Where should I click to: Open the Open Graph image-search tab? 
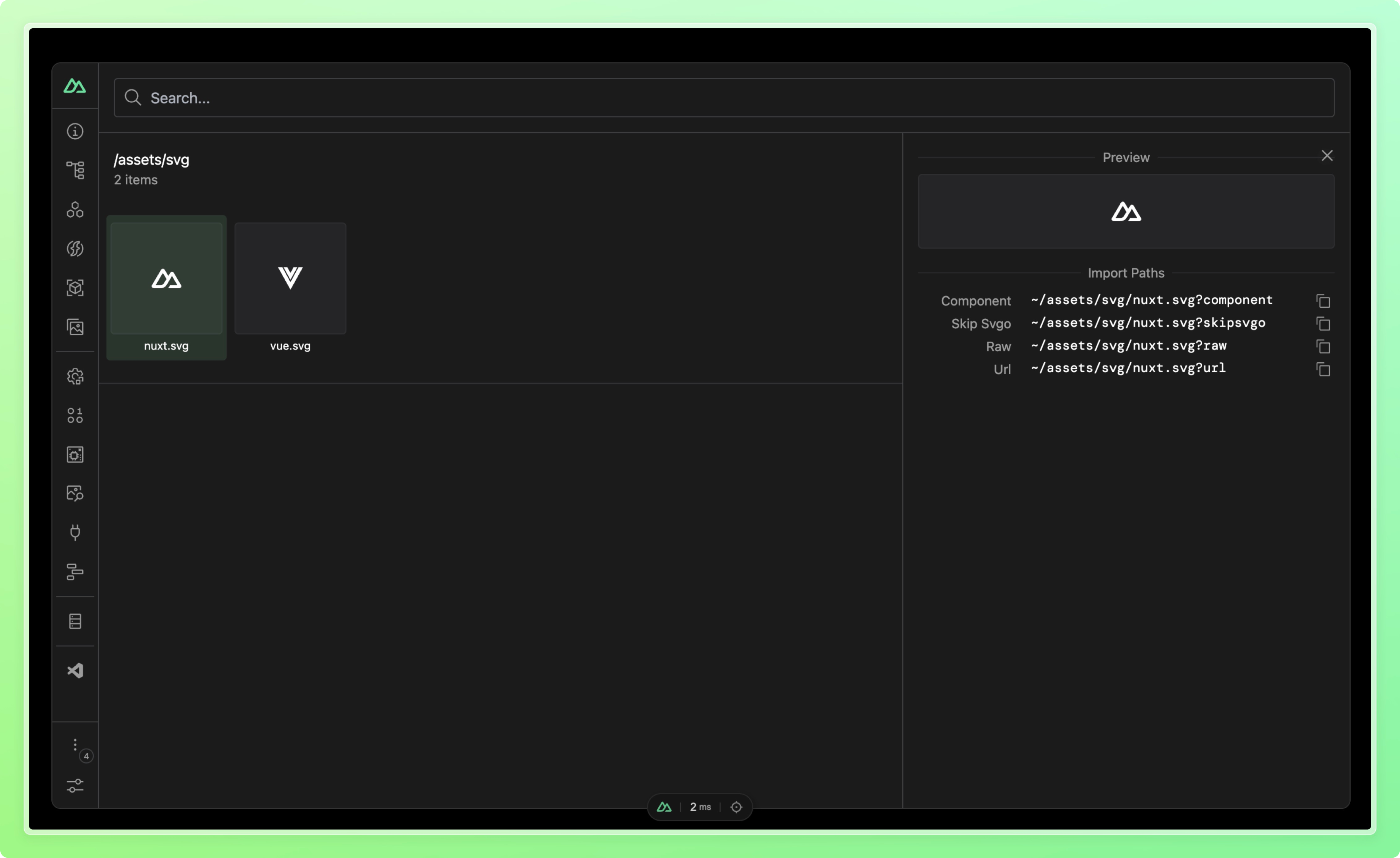coord(75,493)
